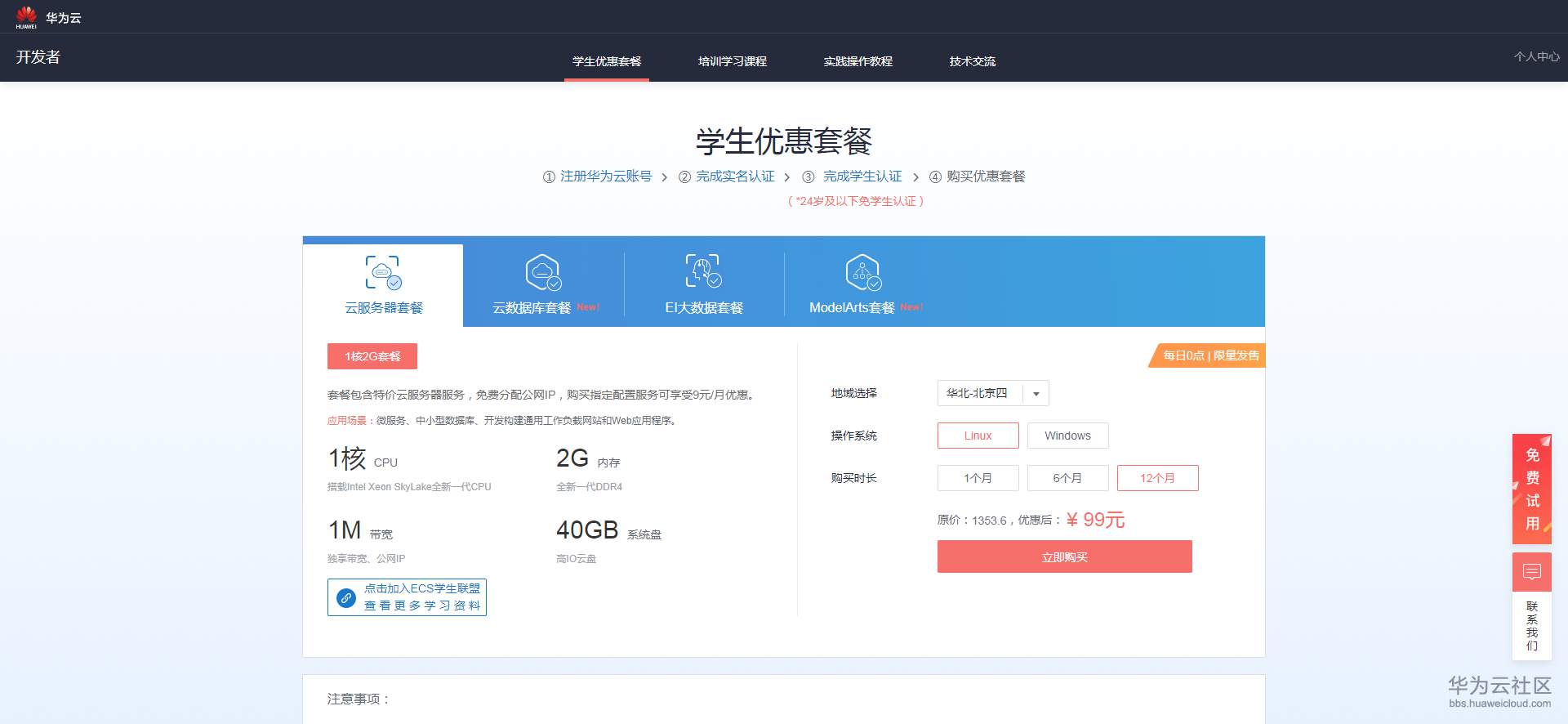Viewport: 1568px width, 724px height.
Task: Click 完成学生认证 step link
Action: point(862,177)
